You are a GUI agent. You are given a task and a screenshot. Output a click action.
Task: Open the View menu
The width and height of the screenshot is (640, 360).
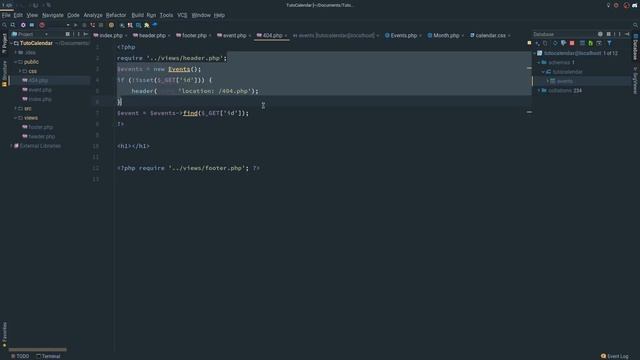click(x=32, y=15)
